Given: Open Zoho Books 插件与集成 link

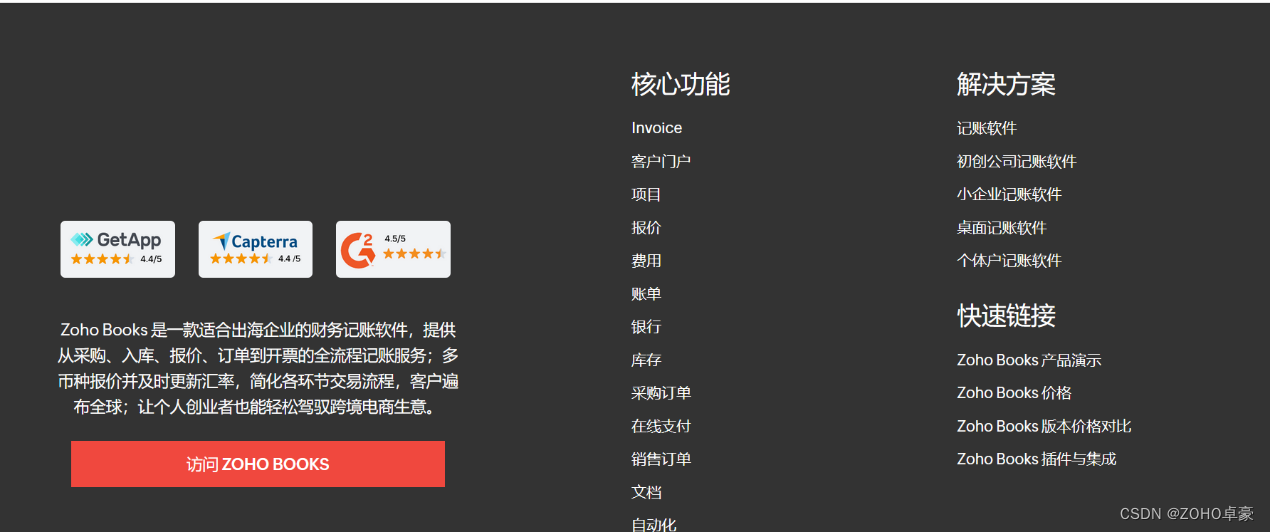Looking at the screenshot, I should coord(1037,459).
